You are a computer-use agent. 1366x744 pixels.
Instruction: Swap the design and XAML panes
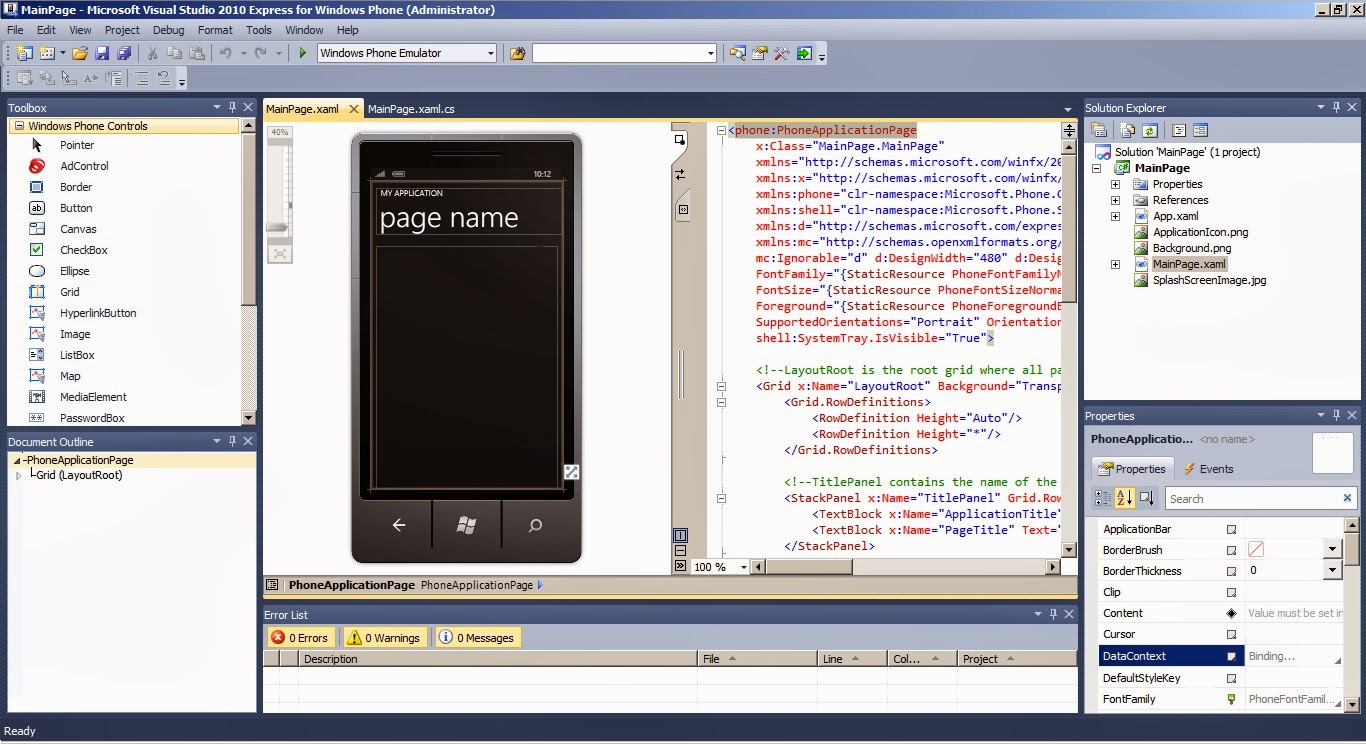coord(681,174)
